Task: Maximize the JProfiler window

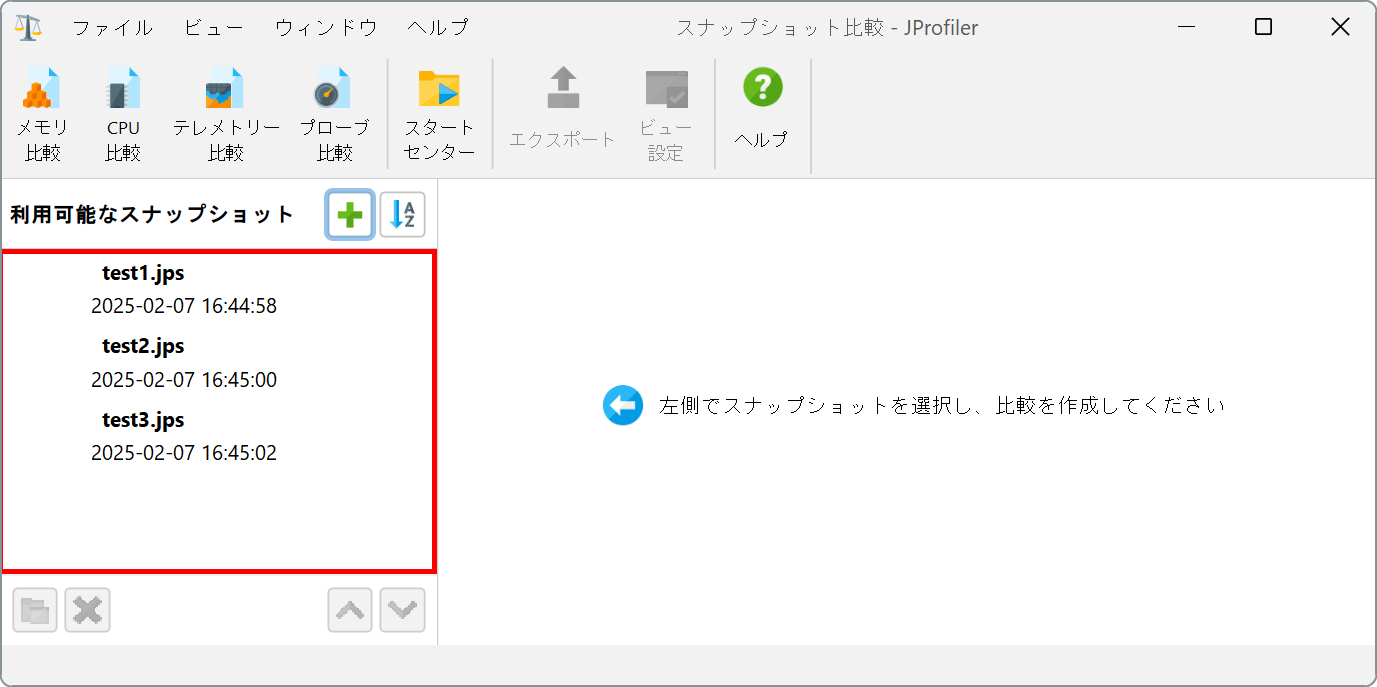Action: click(1263, 27)
